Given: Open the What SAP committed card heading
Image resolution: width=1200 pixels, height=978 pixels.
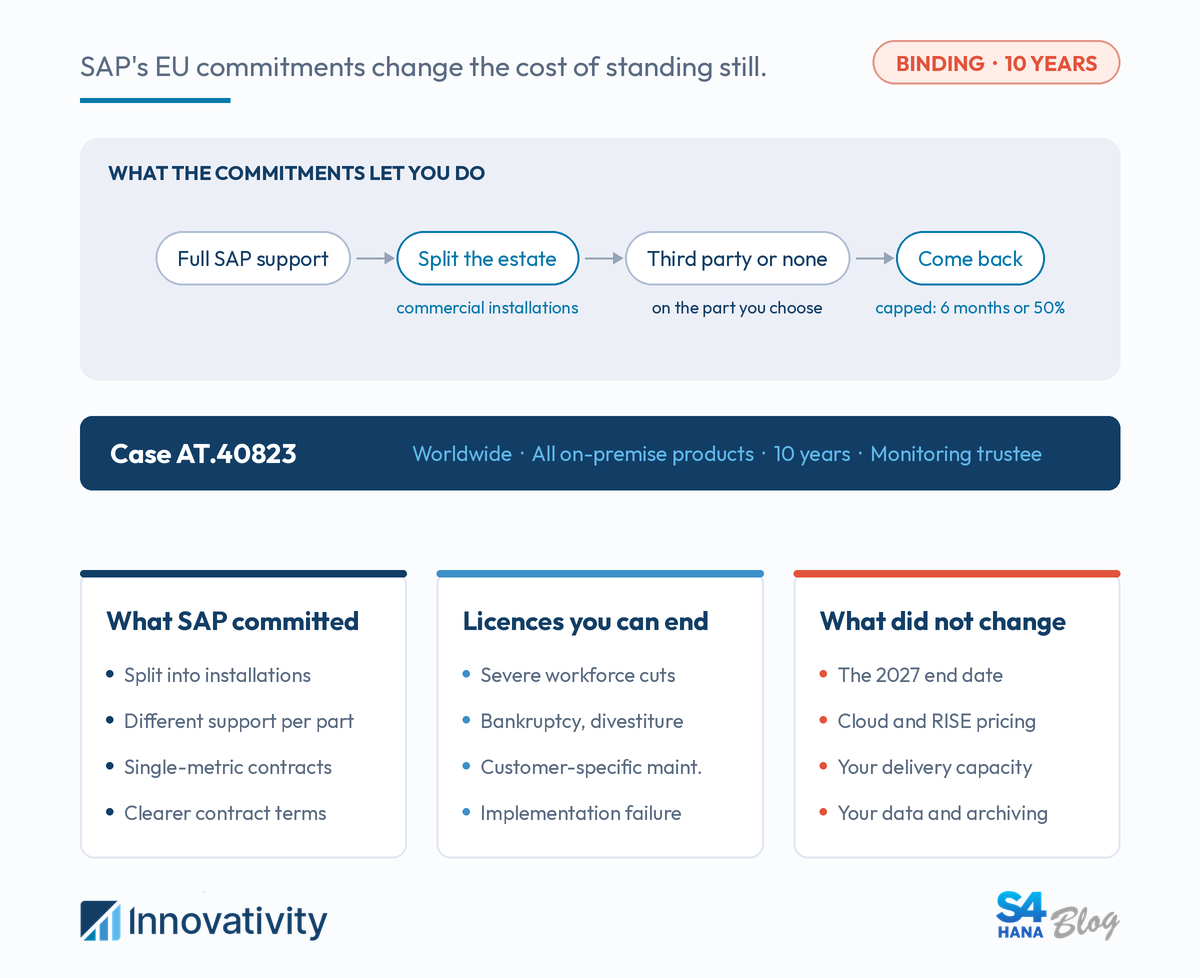Looking at the screenshot, I should pyautogui.click(x=232, y=621).
